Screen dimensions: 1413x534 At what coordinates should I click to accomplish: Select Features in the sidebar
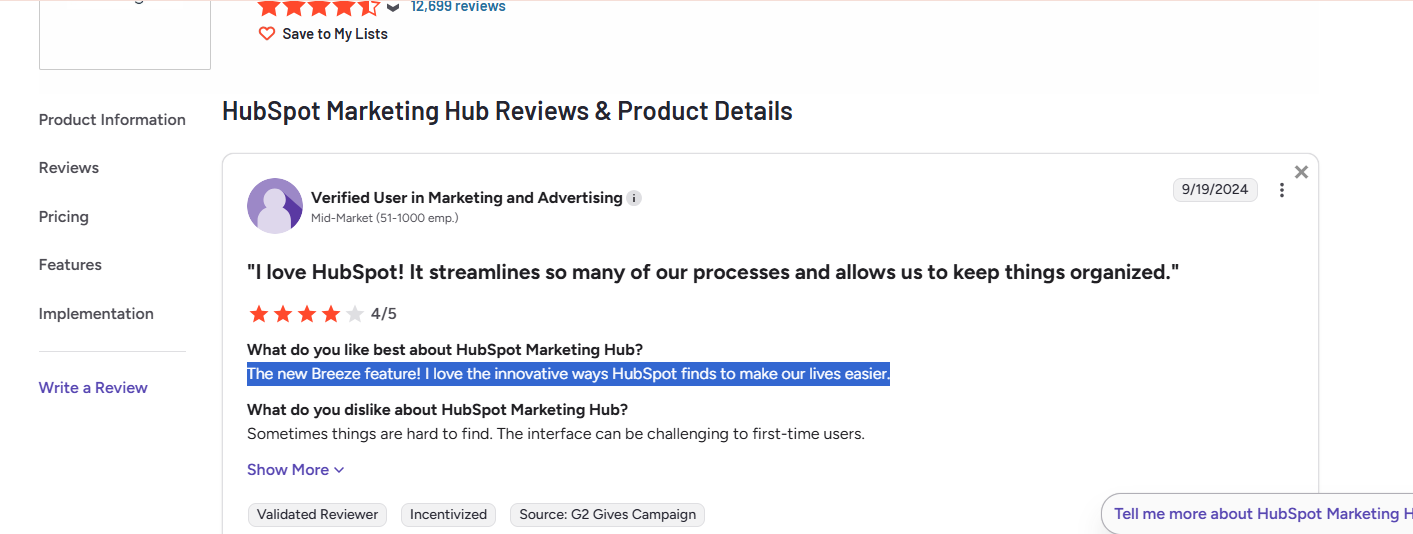pyautogui.click(x=70, y=265)
